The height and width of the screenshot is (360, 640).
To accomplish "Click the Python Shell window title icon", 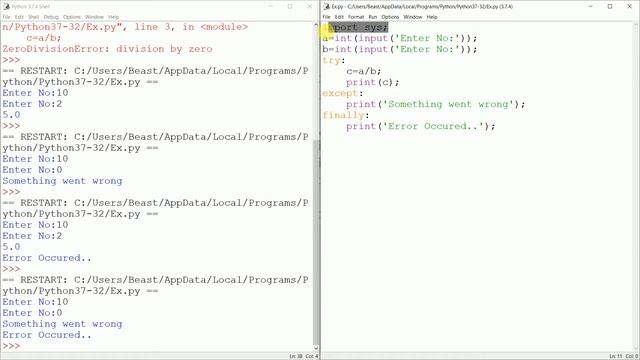I will 6,7.
